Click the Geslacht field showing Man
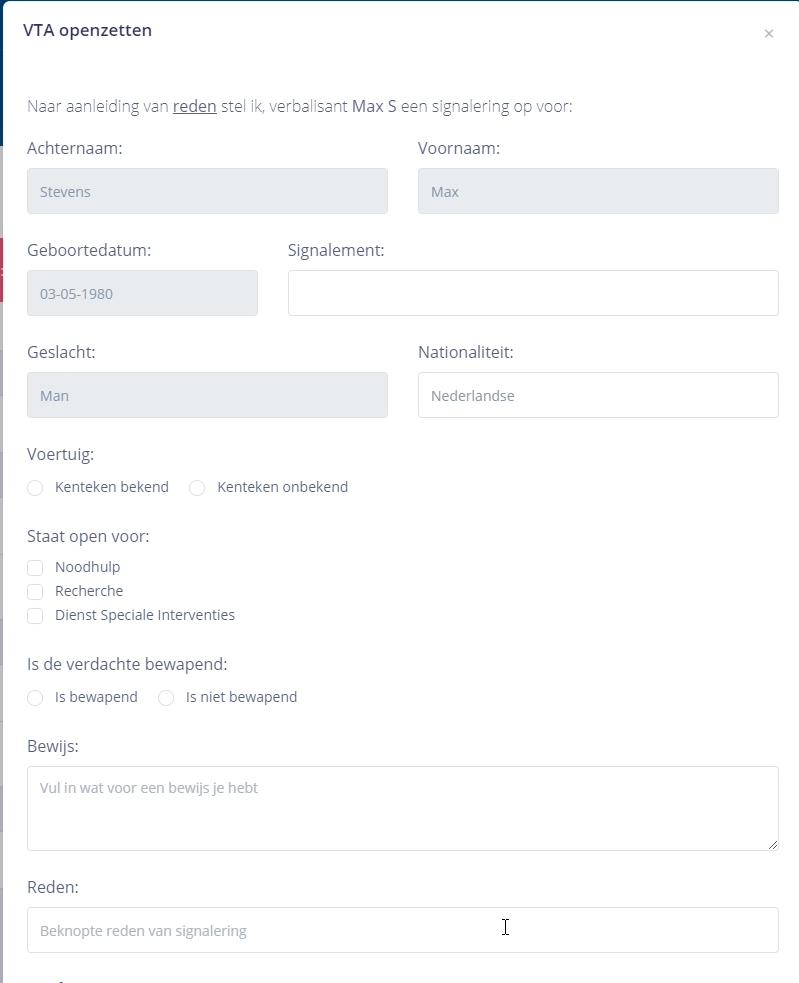 click(x=207, y=395)
